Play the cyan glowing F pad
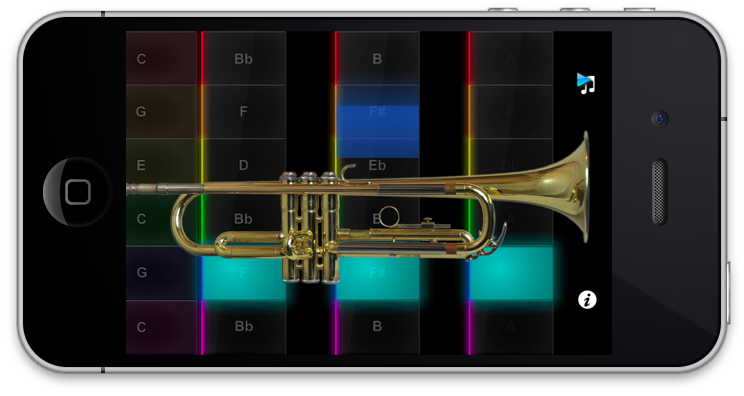This screenshot has width=744, height=396. pos(244,273)
